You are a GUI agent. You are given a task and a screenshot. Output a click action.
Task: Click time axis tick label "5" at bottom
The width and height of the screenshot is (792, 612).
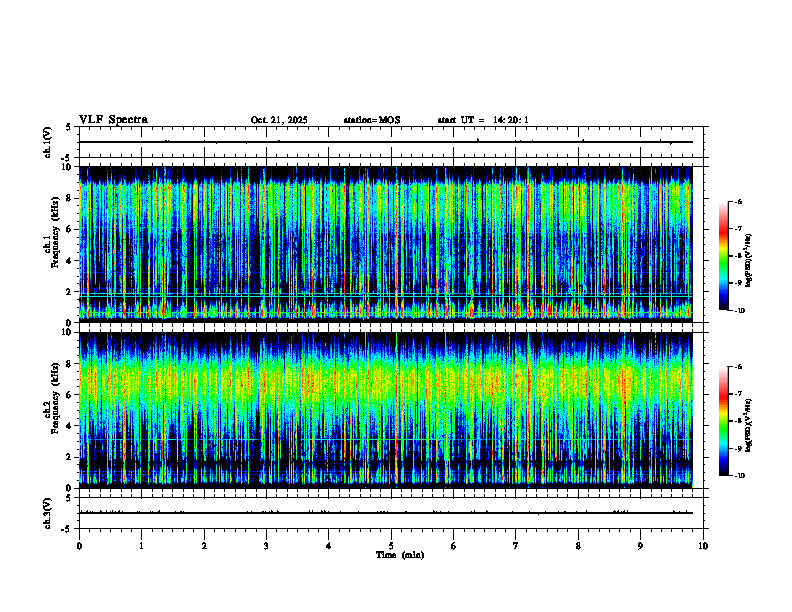point(391,546)
